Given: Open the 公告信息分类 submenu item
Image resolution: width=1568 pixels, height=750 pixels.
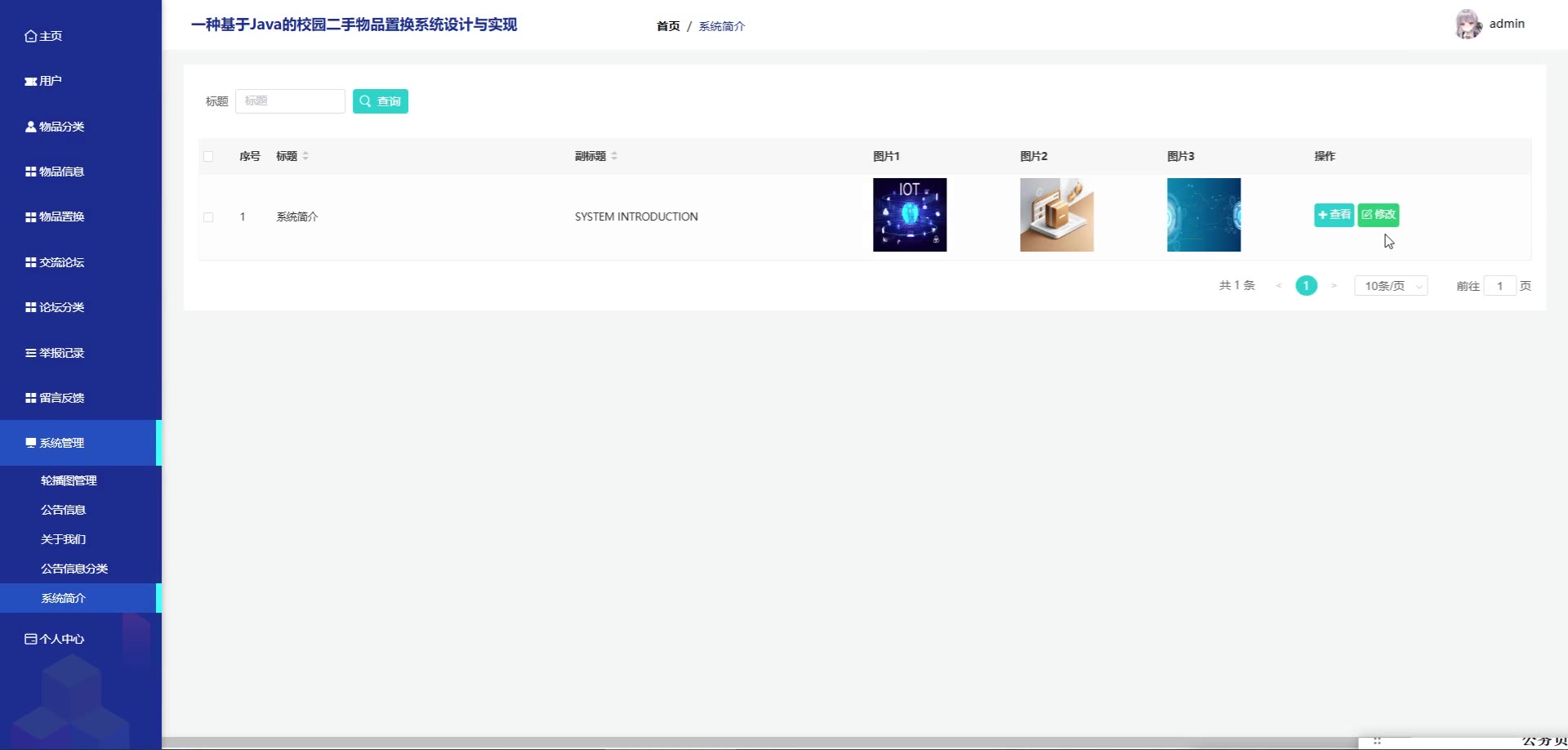Looking at the screenshot, I should tap(81, 569).
